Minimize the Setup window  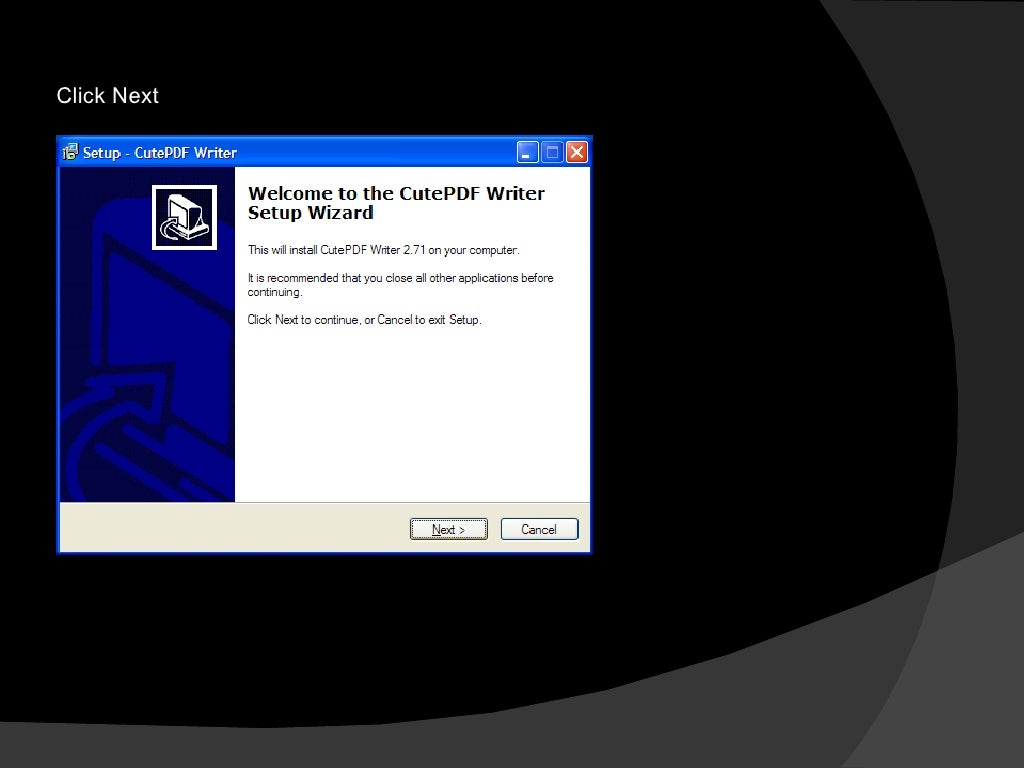[528, 152]
